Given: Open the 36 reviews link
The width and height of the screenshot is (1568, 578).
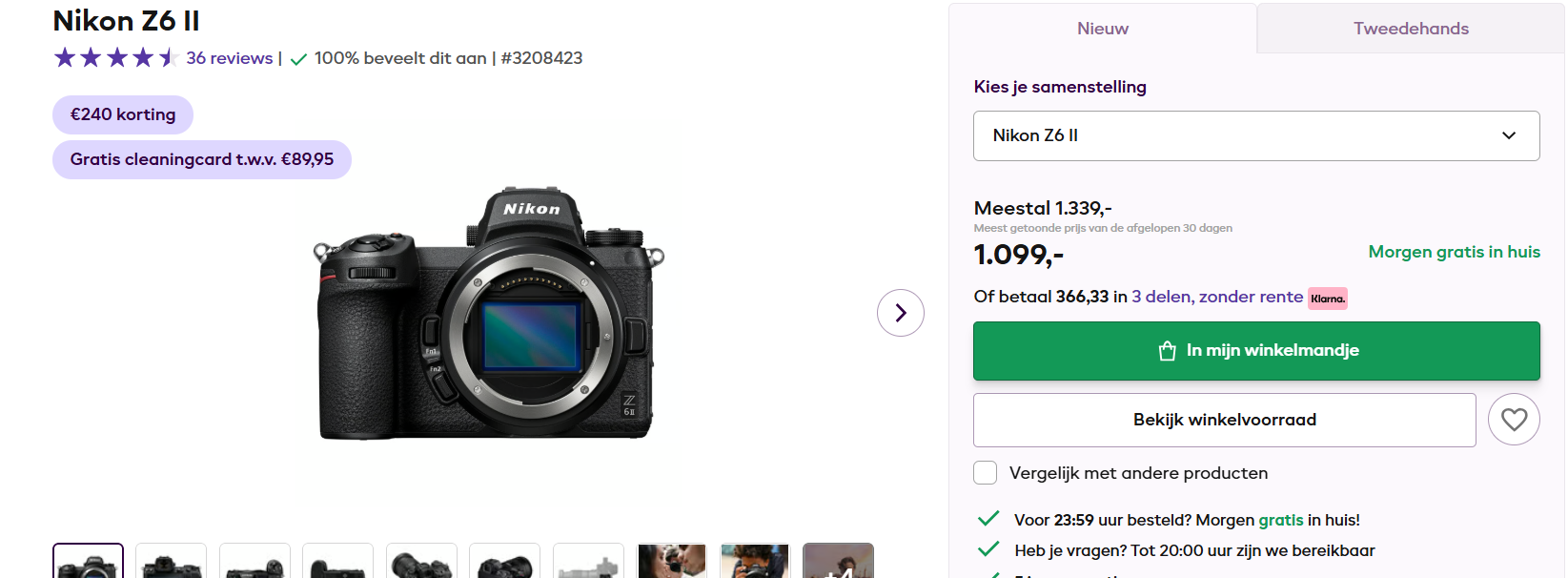Looking at the screenshot, I should 228,58.
